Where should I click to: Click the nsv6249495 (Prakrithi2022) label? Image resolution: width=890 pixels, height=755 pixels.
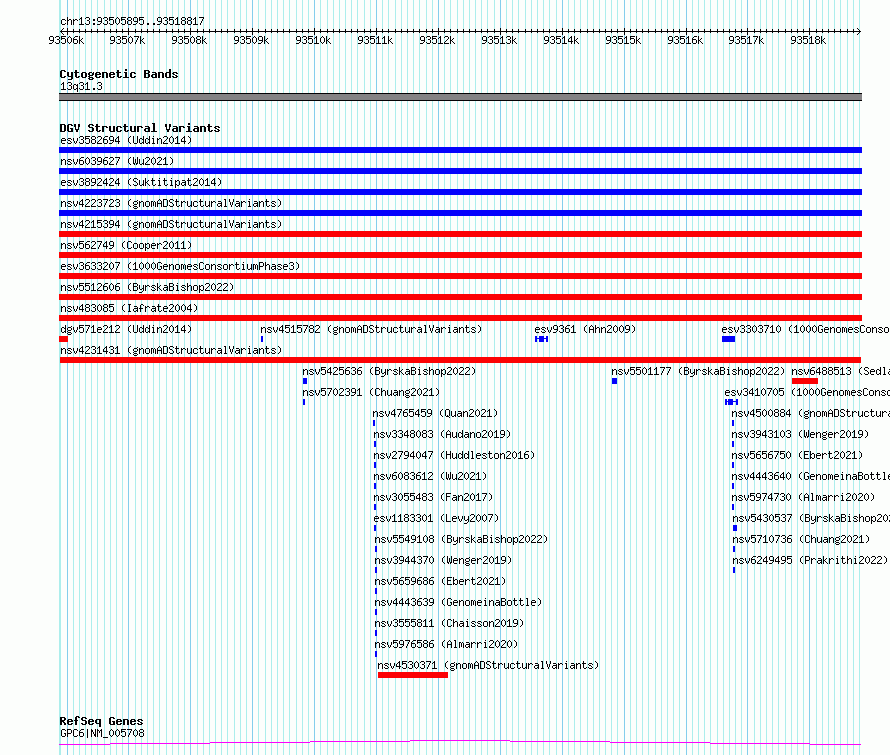[x=810, y=560]
